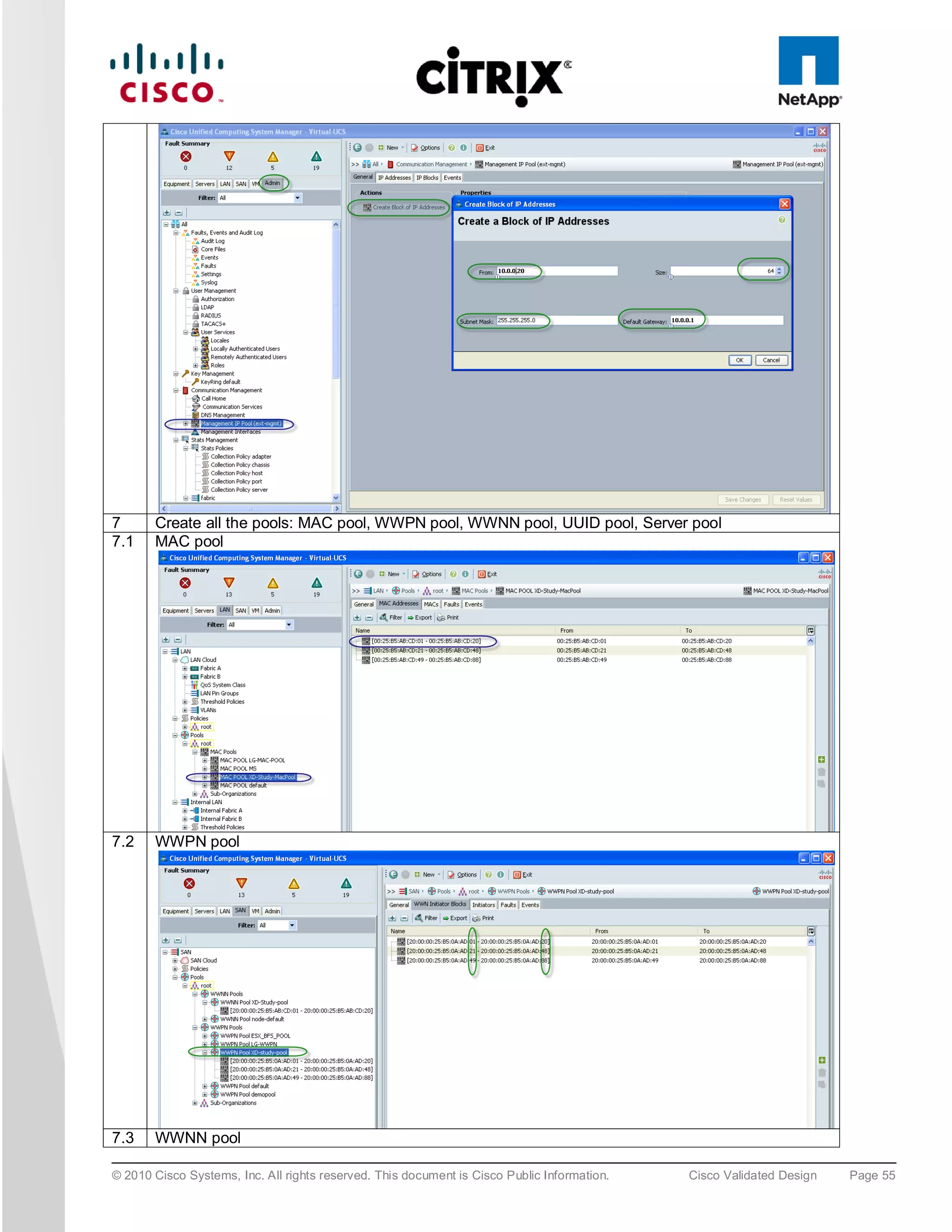Click the Citrix logo at page top
The image size is (952, 1232).
click(x=494, y=77)
